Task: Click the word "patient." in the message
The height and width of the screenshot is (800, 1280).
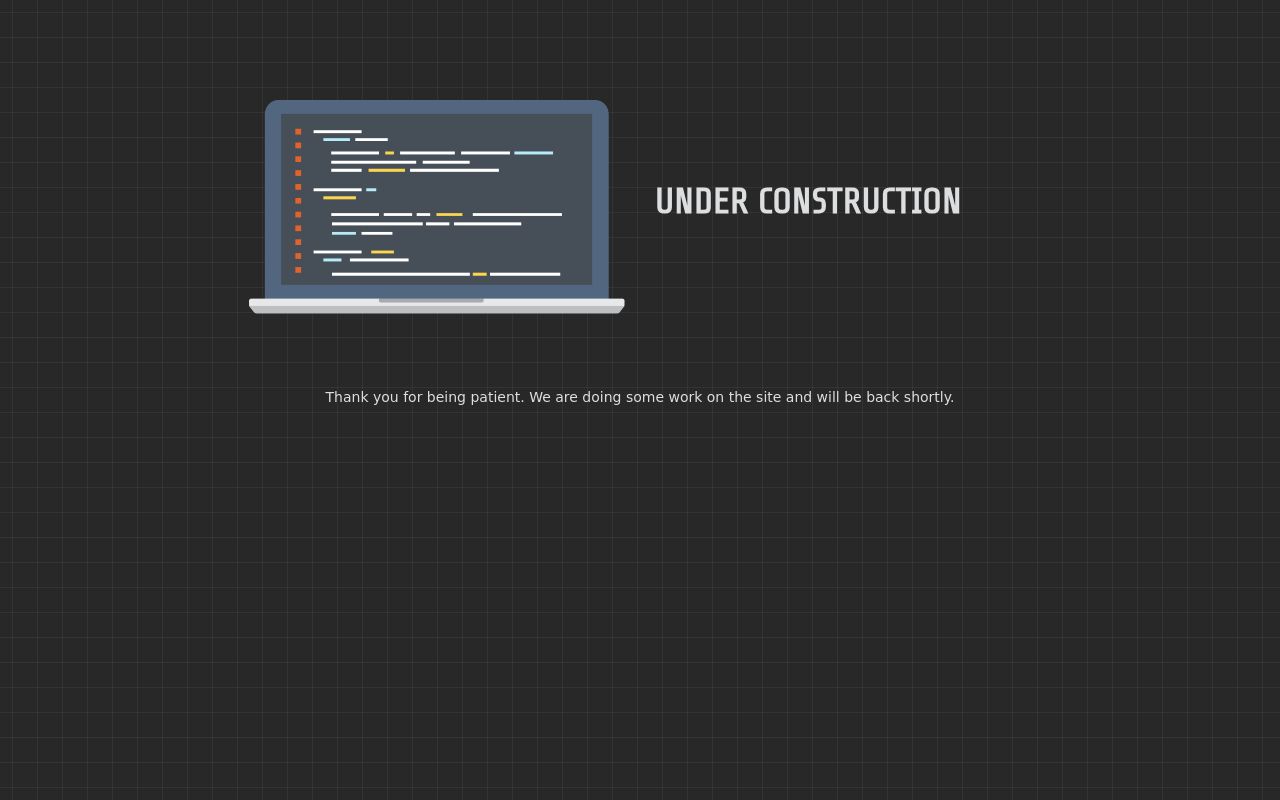Action: point(497,397)
